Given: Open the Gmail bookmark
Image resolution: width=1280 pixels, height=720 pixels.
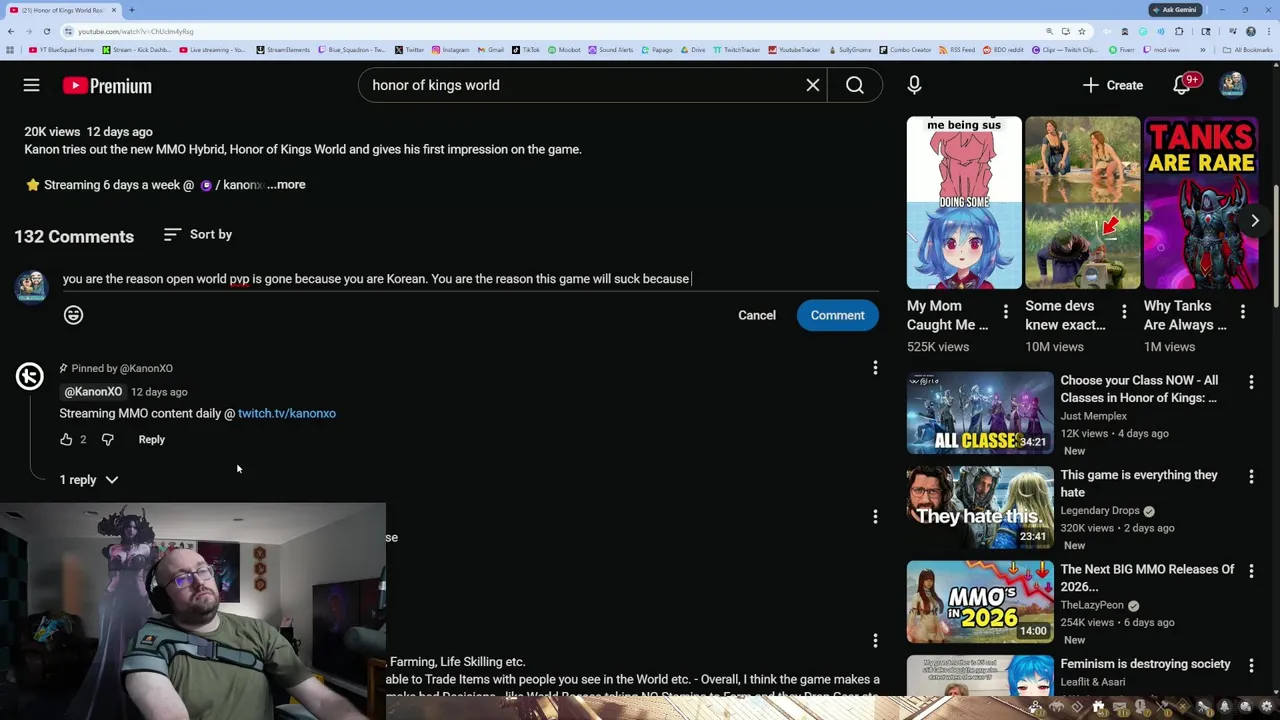Looking at the screenshot, I should point(490,49).
